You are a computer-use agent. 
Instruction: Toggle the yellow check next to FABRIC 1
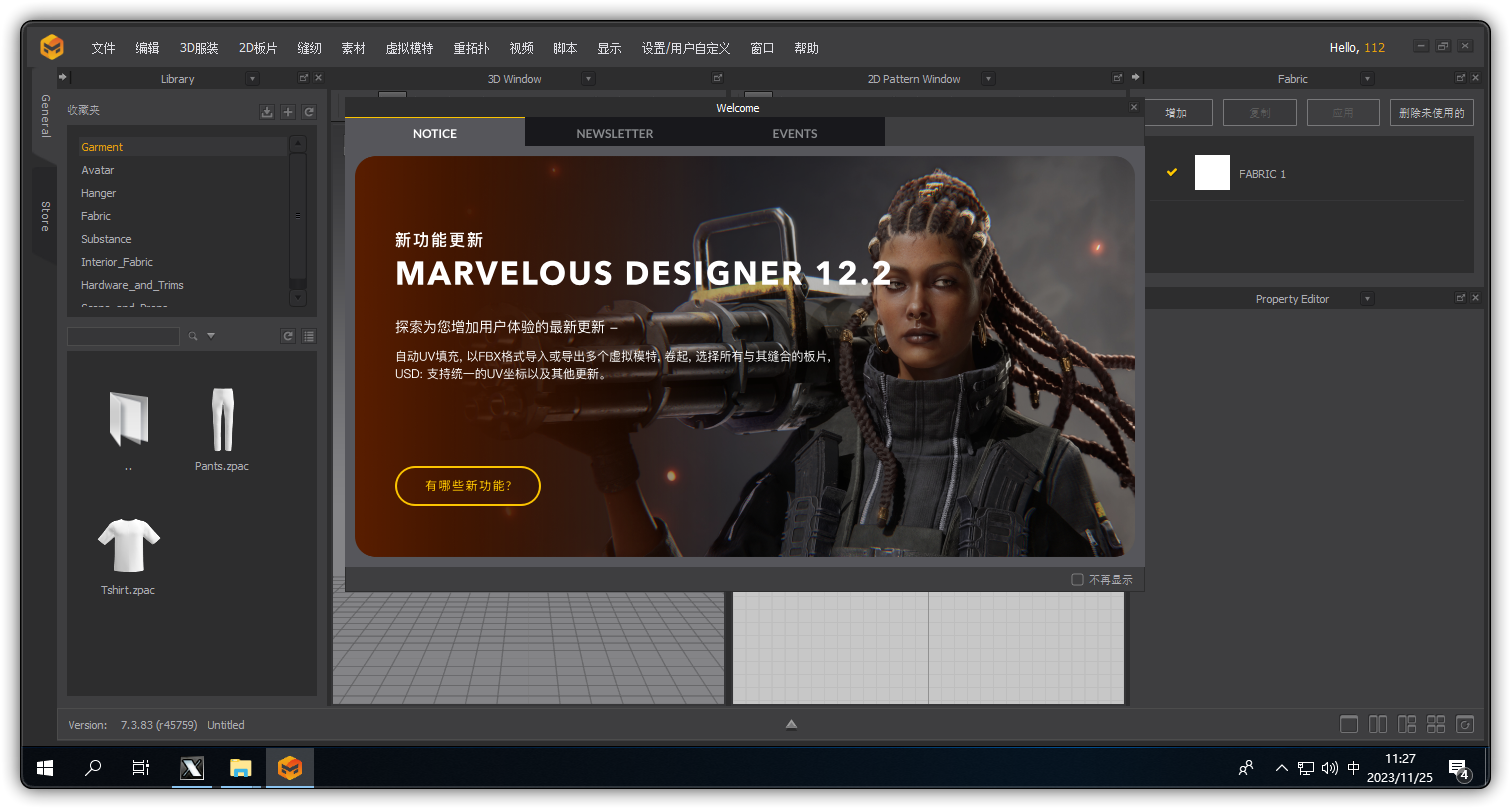1171,171
